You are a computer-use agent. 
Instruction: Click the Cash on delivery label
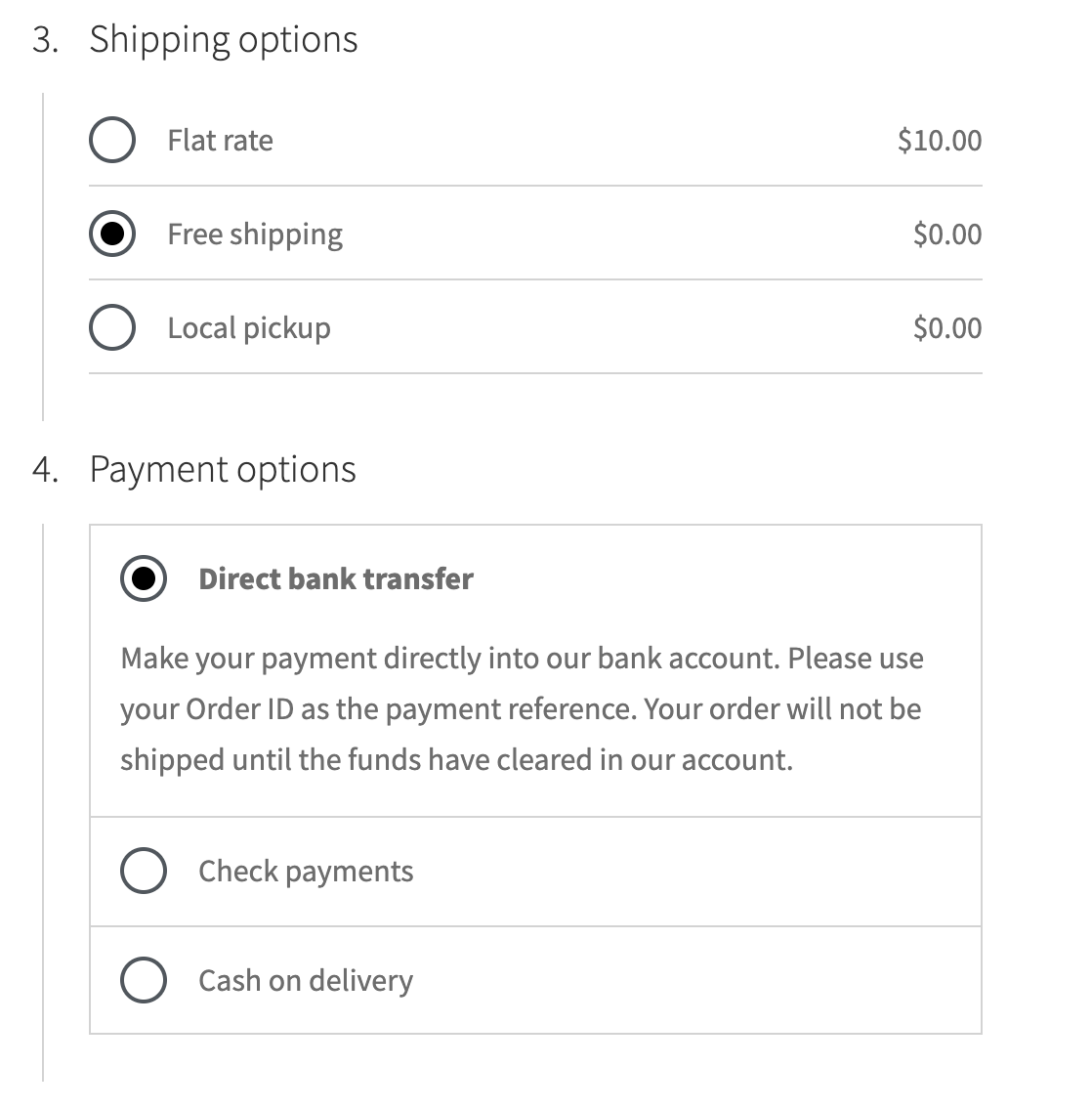click(x=305, y=980)
